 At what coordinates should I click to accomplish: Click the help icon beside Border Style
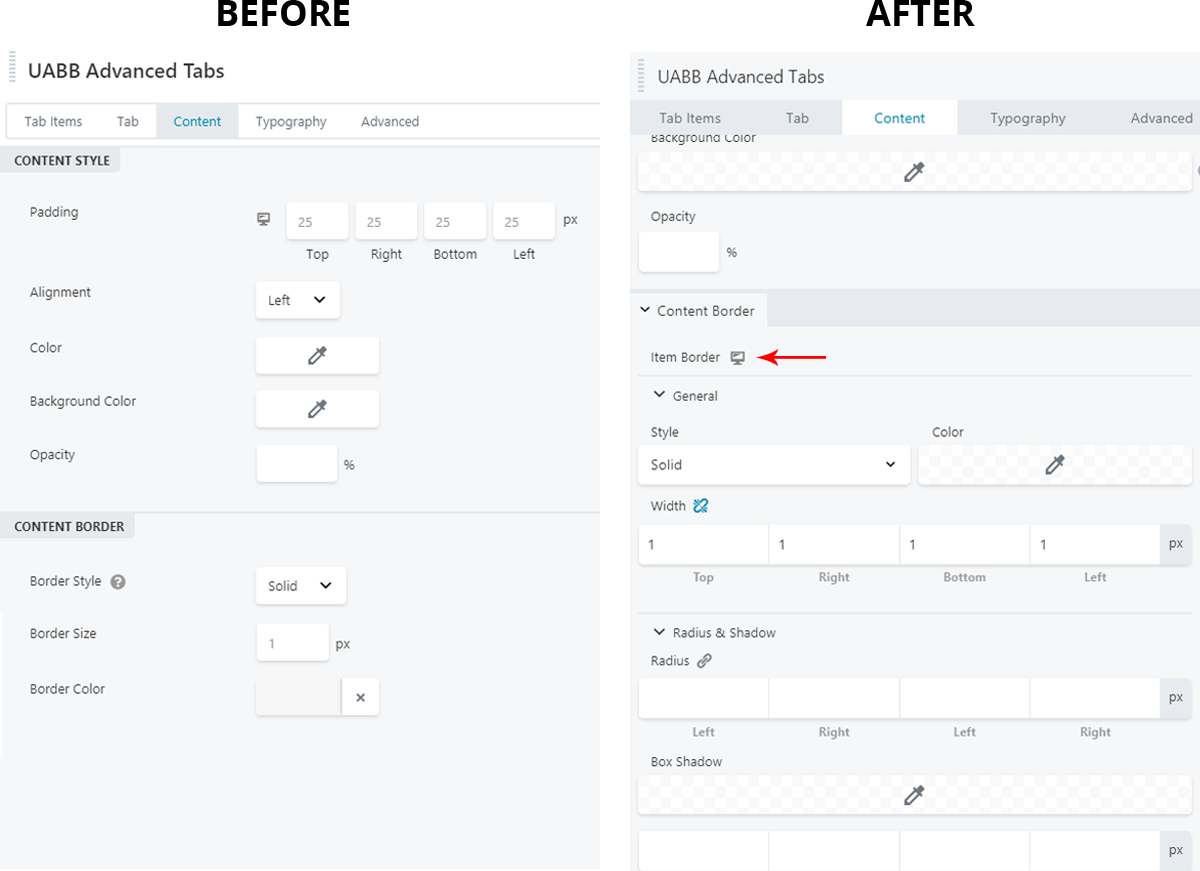[x=118, y=582]
